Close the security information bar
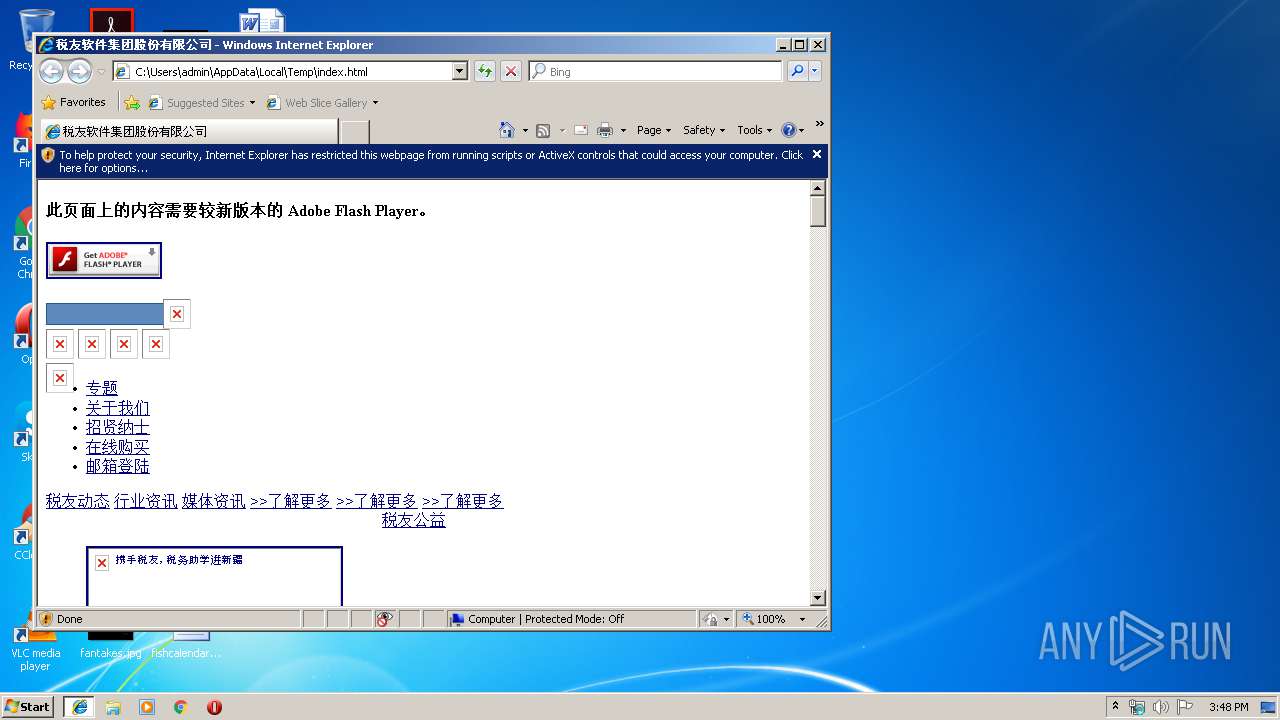Image resolution: width=1280 pixels, height=720 pixels. 816,154
